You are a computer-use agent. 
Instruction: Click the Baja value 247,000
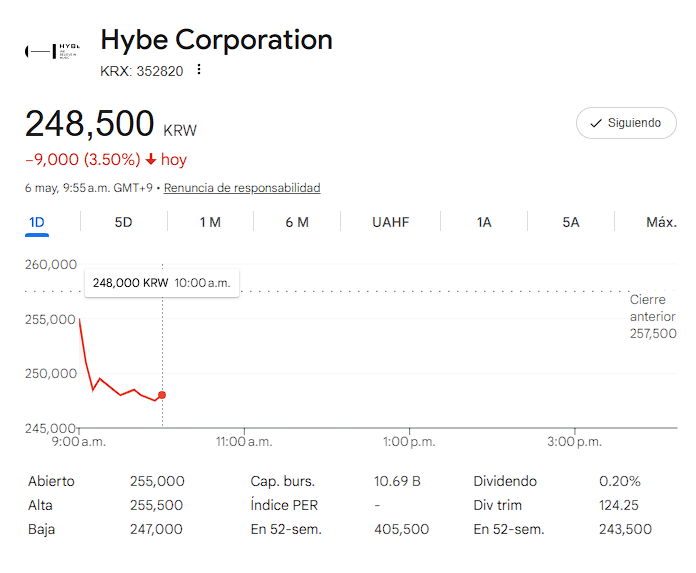click(156, 529)
